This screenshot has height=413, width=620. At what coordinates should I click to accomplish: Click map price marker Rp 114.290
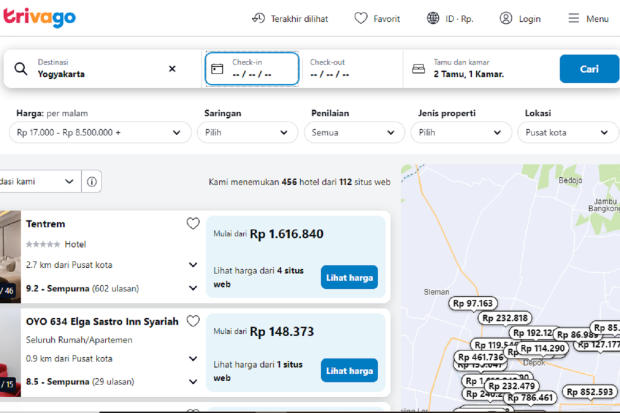(x=542, y=348)
